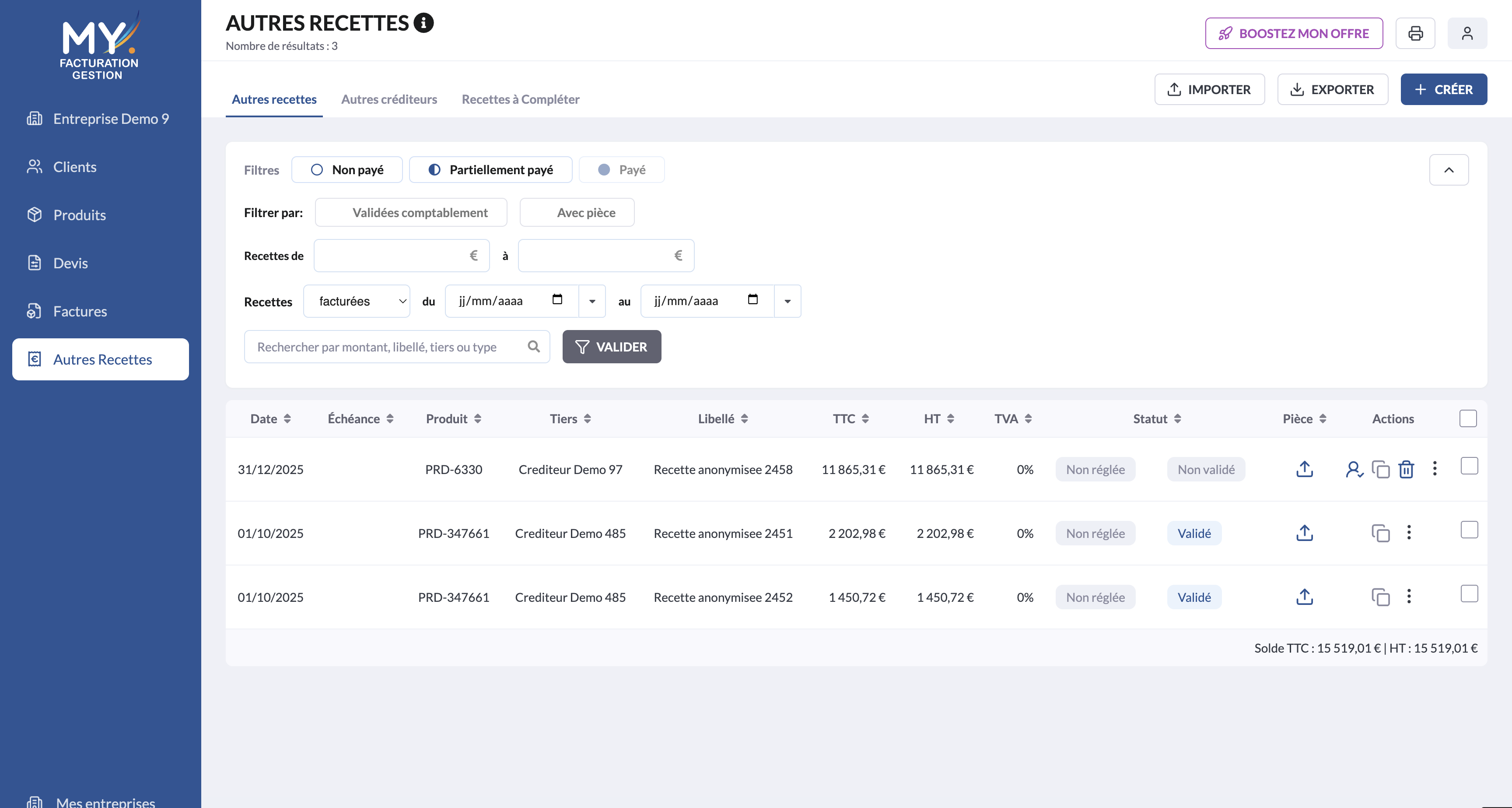The image size is (1512, 808).
Task: Open more actions for Recette anonymisee 2452
Action: [x=1409, y=597]
